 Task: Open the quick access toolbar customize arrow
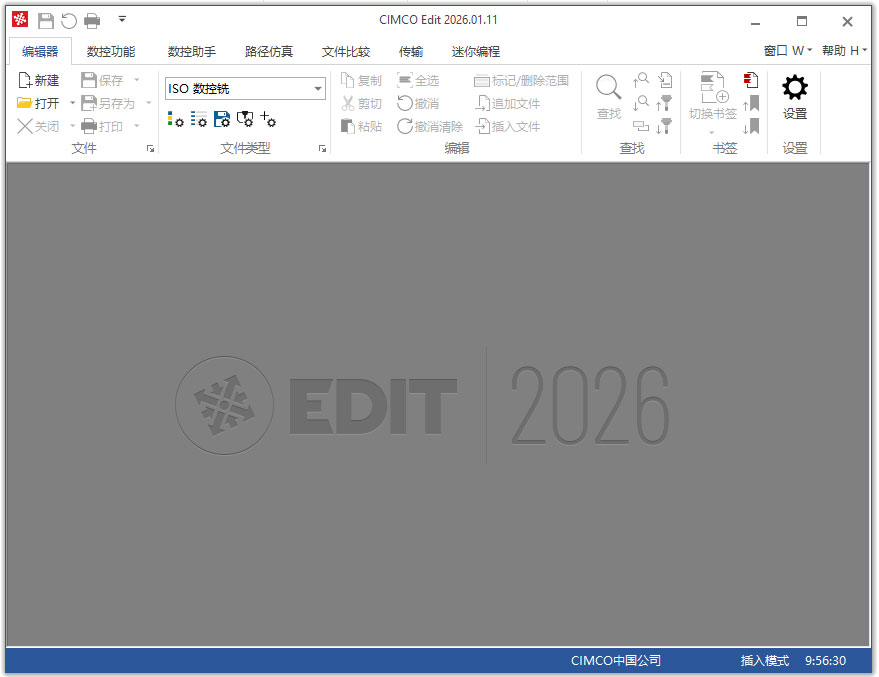(x=122, y=20)
